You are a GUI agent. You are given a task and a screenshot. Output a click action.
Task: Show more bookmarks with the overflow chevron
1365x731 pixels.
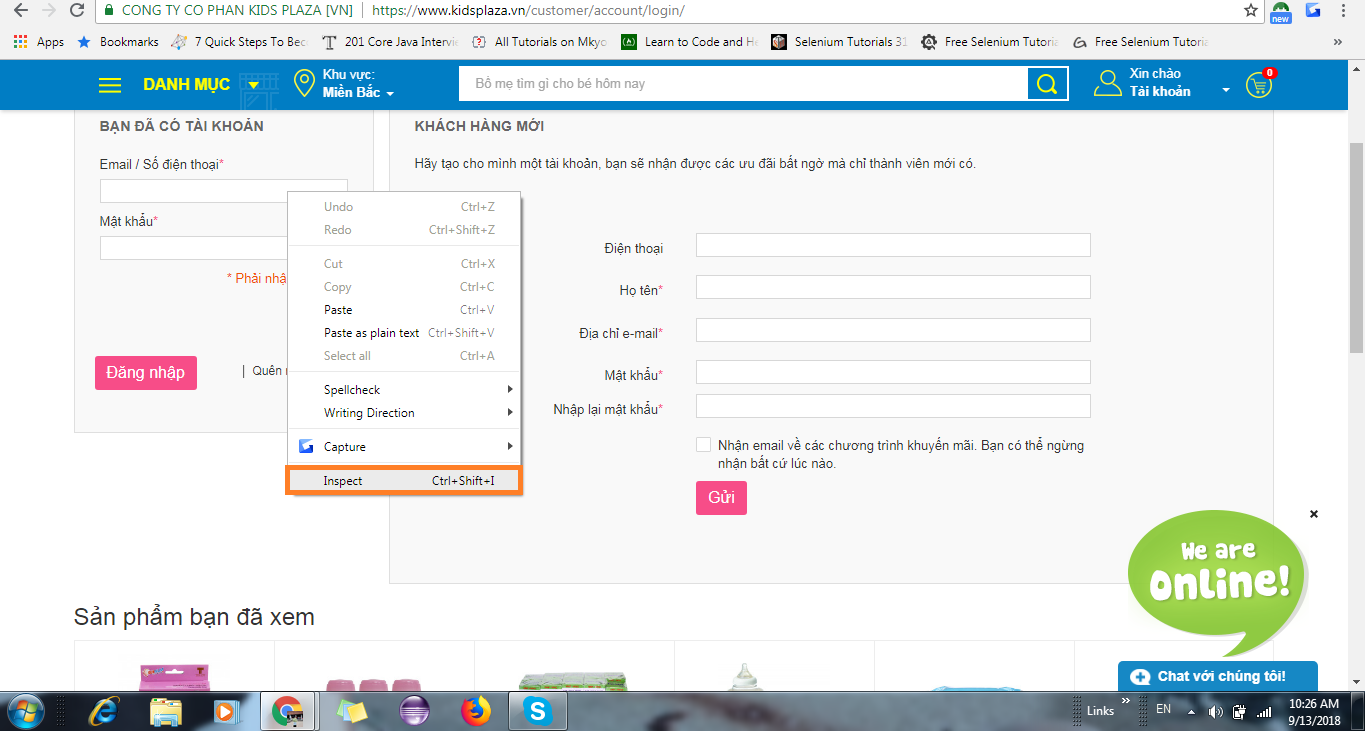coord(1338,42)
